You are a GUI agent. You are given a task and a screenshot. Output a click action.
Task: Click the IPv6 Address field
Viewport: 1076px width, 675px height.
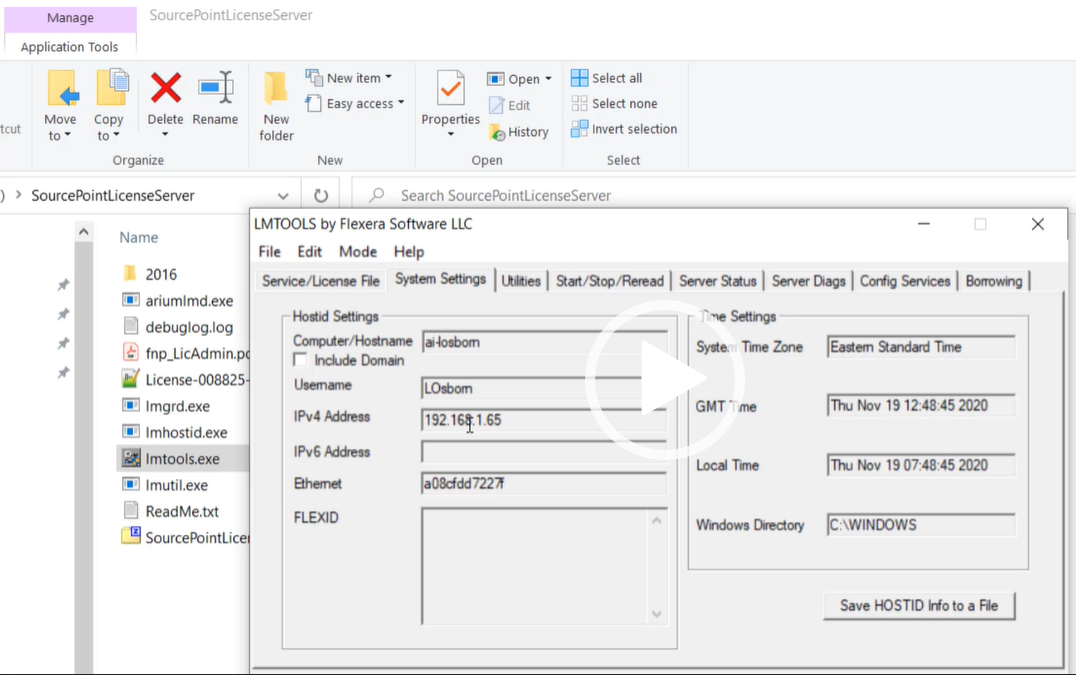(x=544, y=452)
